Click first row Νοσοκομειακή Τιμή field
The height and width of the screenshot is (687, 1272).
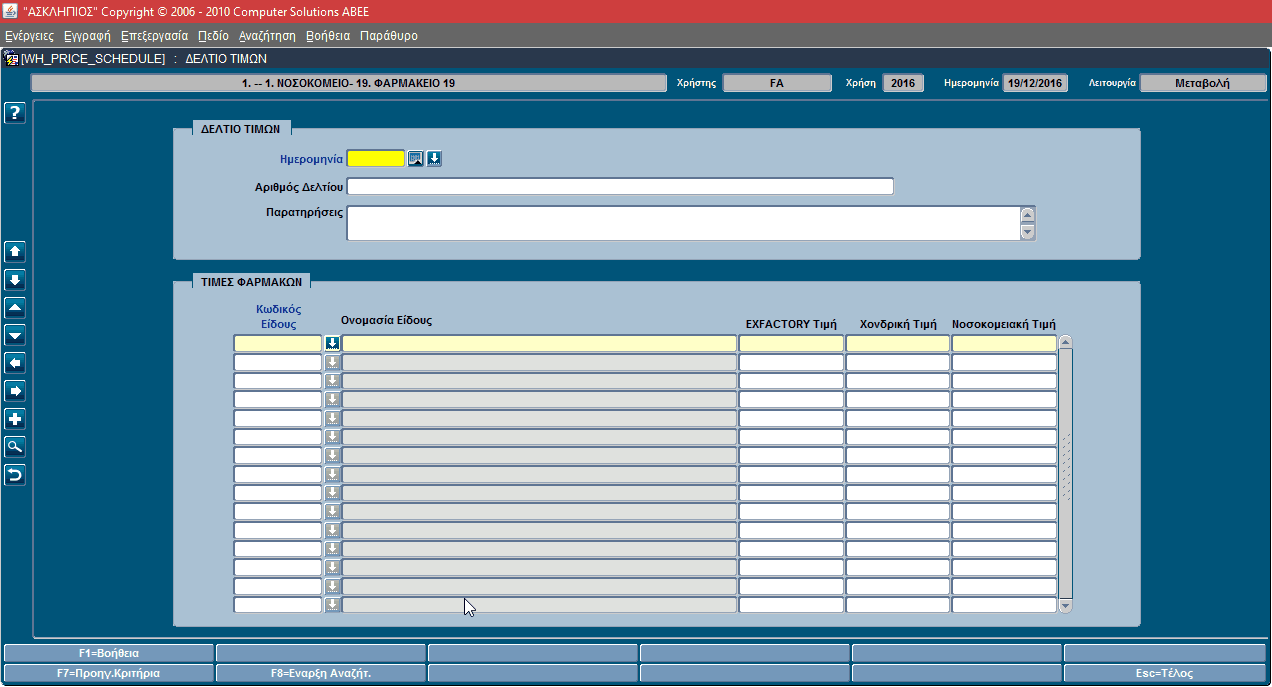(x=1004, y=343)
